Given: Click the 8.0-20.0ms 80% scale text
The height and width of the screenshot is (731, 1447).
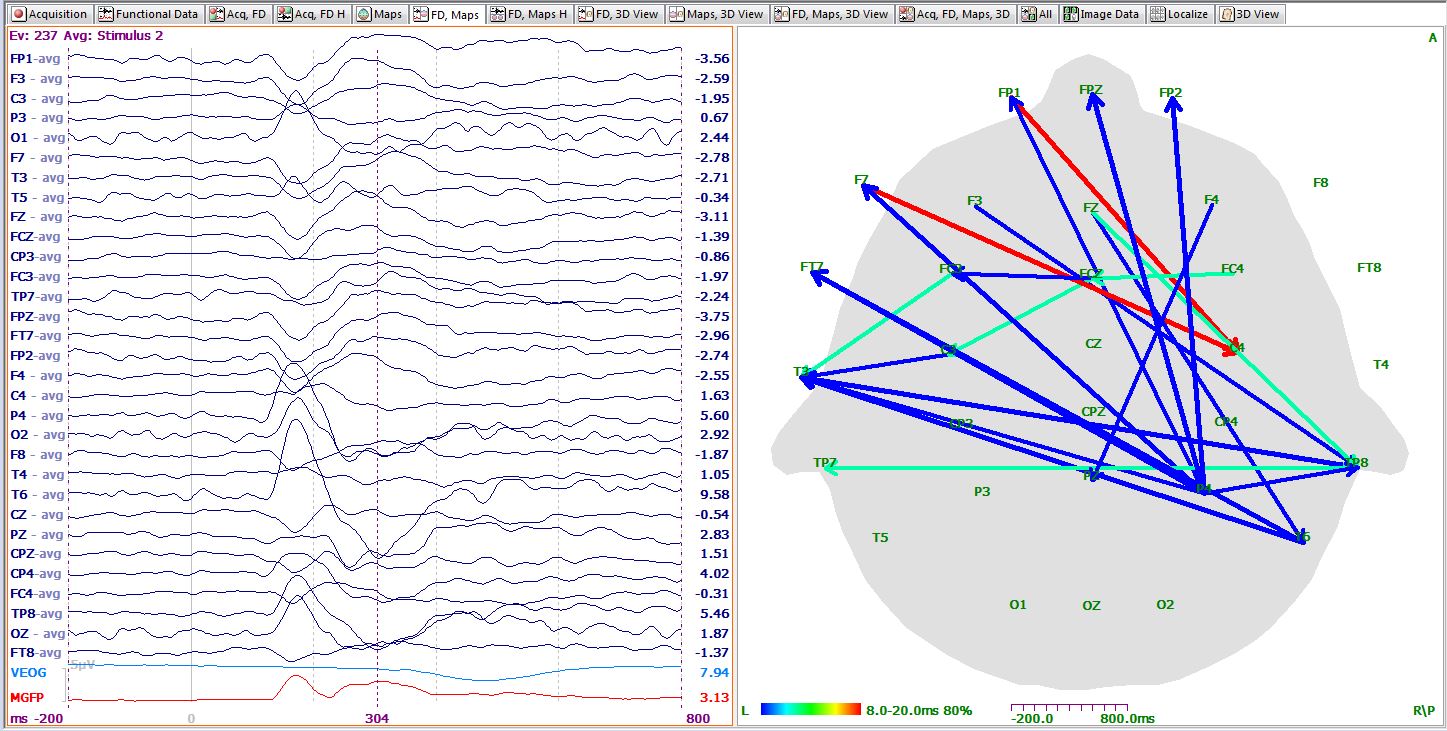Looking at the screenshot, I should [x=919, y=710].
